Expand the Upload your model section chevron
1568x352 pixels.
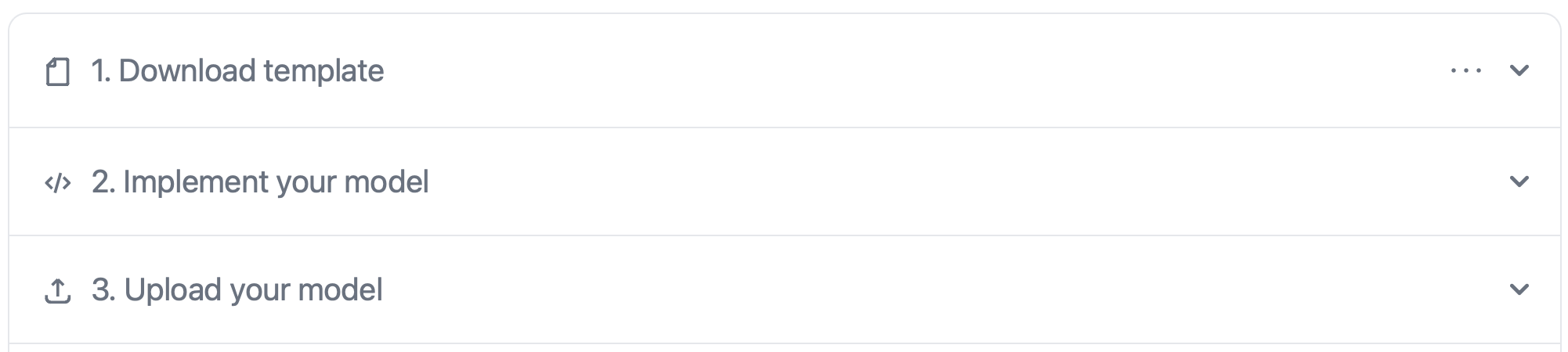pos(1519,289)
